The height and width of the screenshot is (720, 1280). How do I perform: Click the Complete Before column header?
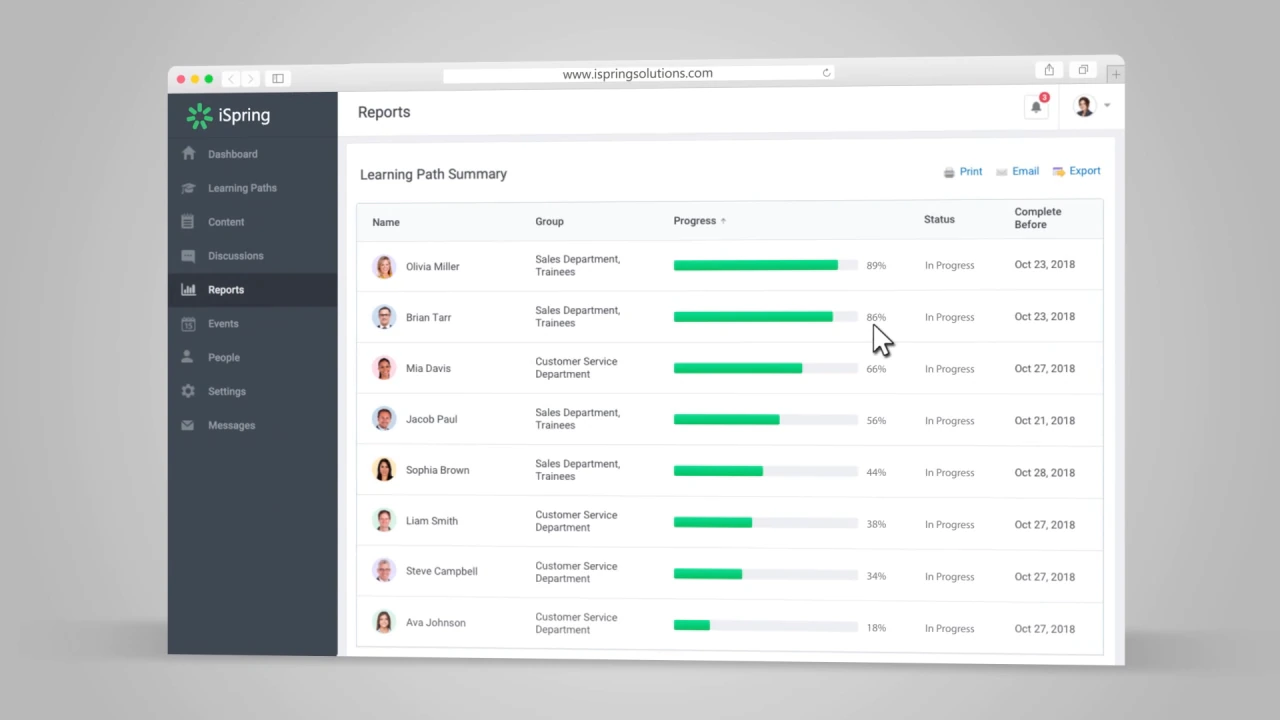coord(1038,218)
